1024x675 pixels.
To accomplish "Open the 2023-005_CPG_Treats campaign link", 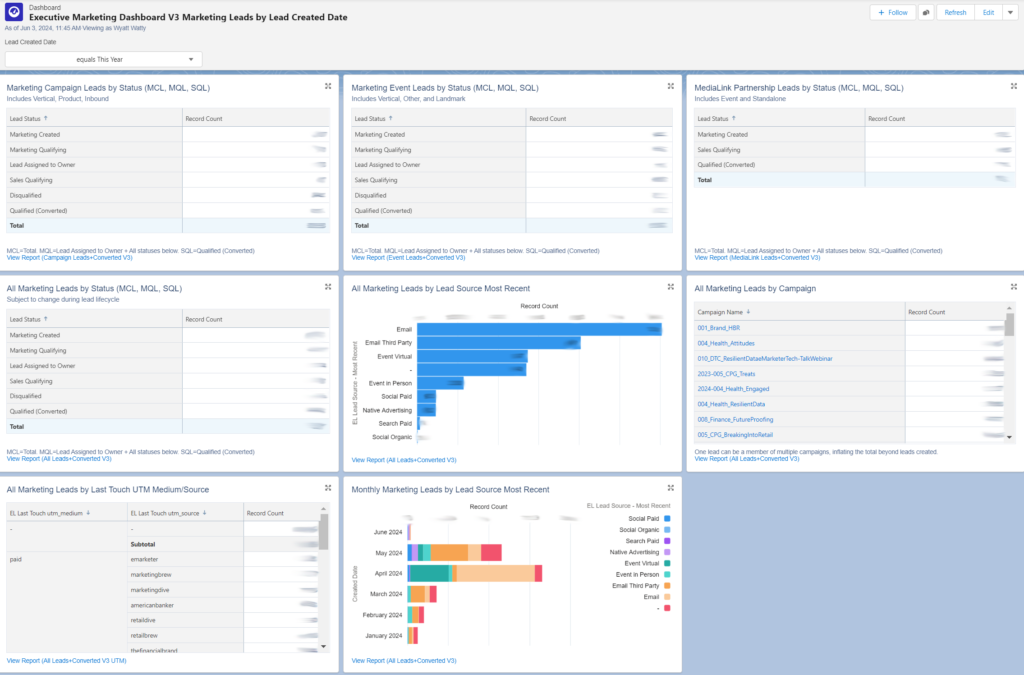I will tap(726, 374).
